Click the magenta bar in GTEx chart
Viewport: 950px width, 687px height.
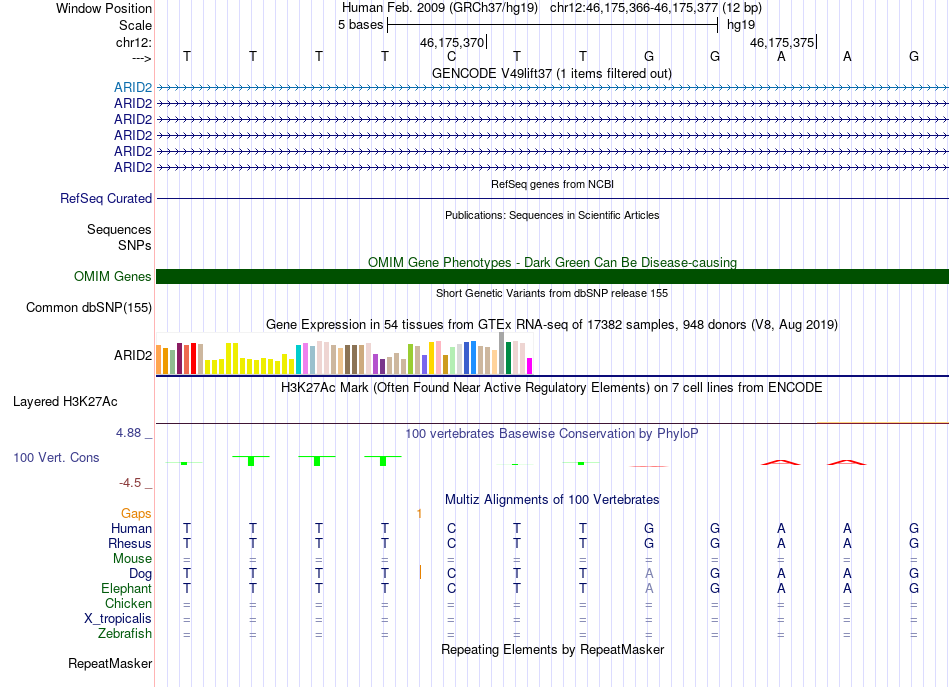530,366
